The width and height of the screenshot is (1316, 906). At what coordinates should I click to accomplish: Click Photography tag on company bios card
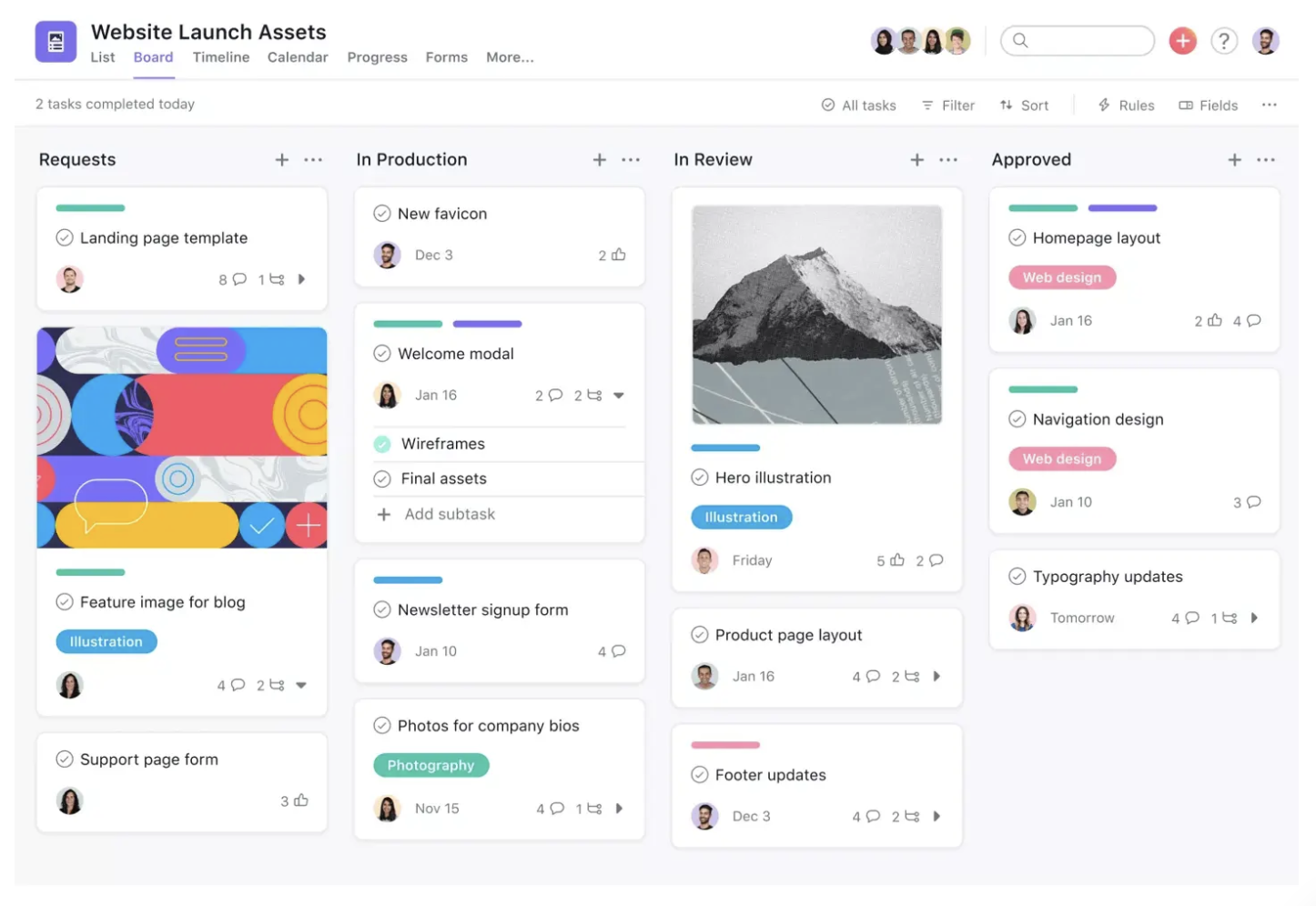point(431,766)
